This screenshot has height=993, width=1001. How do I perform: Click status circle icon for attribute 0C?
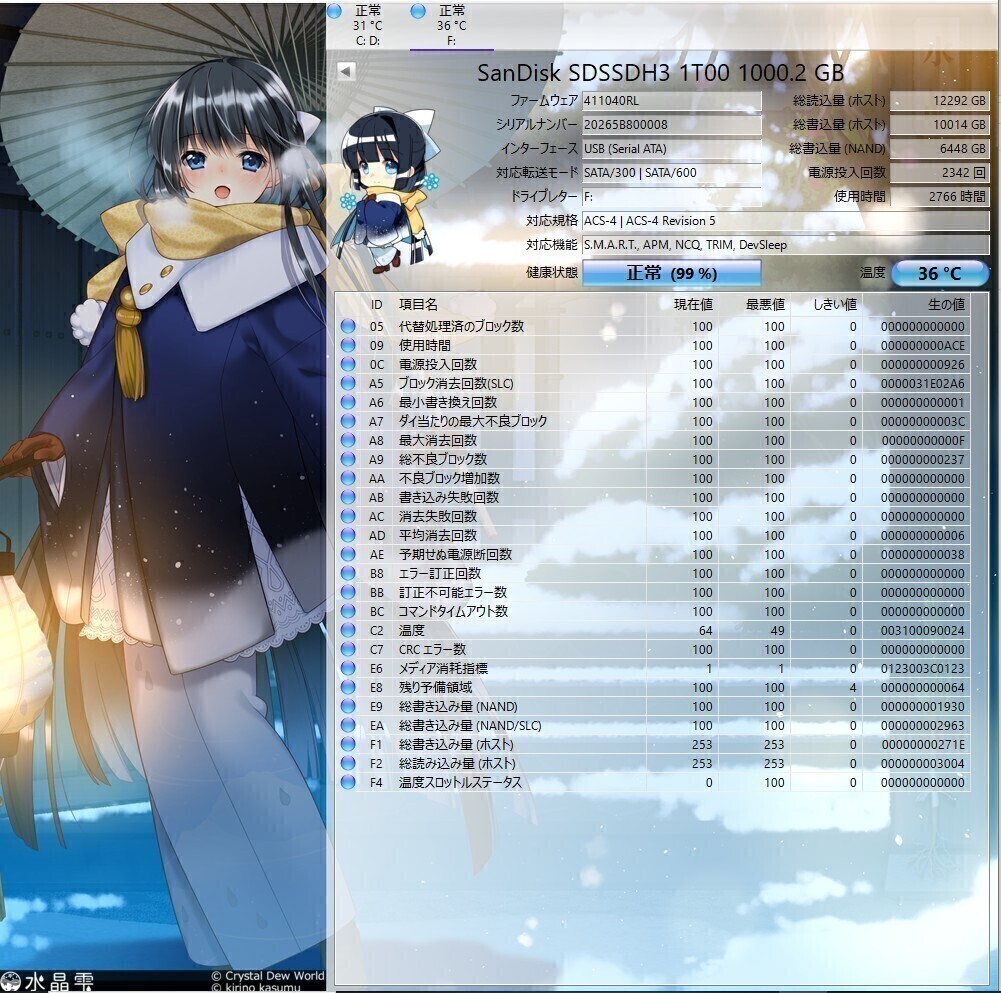(x=348, y=364)
